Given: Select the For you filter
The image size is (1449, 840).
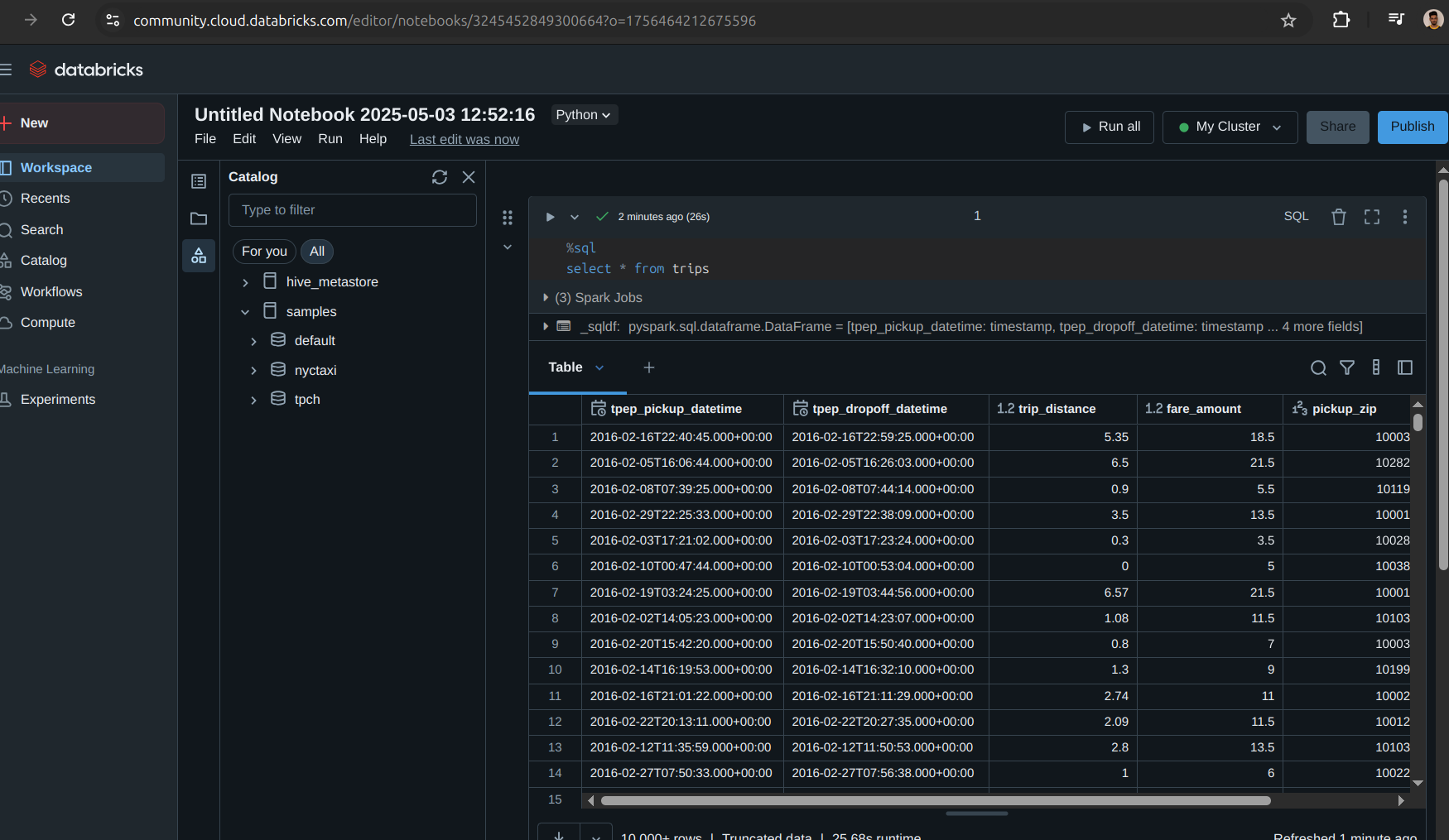Looking at the screenshot, I should point(264,252).
